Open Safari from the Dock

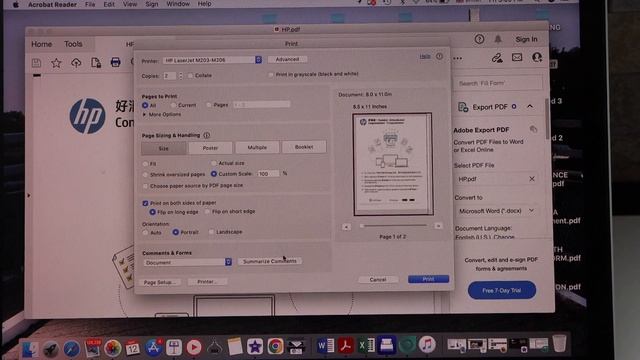point(71,349)
